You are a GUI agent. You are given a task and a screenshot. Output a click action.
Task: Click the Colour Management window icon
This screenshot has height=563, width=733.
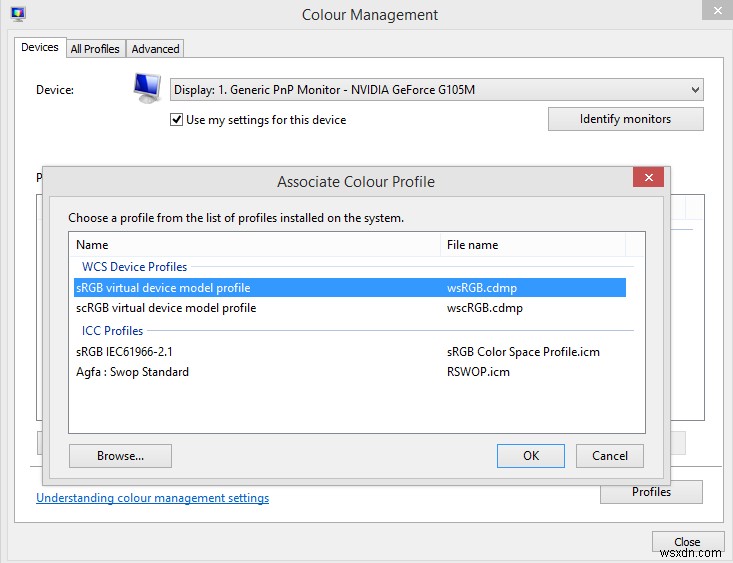point(18,15)
